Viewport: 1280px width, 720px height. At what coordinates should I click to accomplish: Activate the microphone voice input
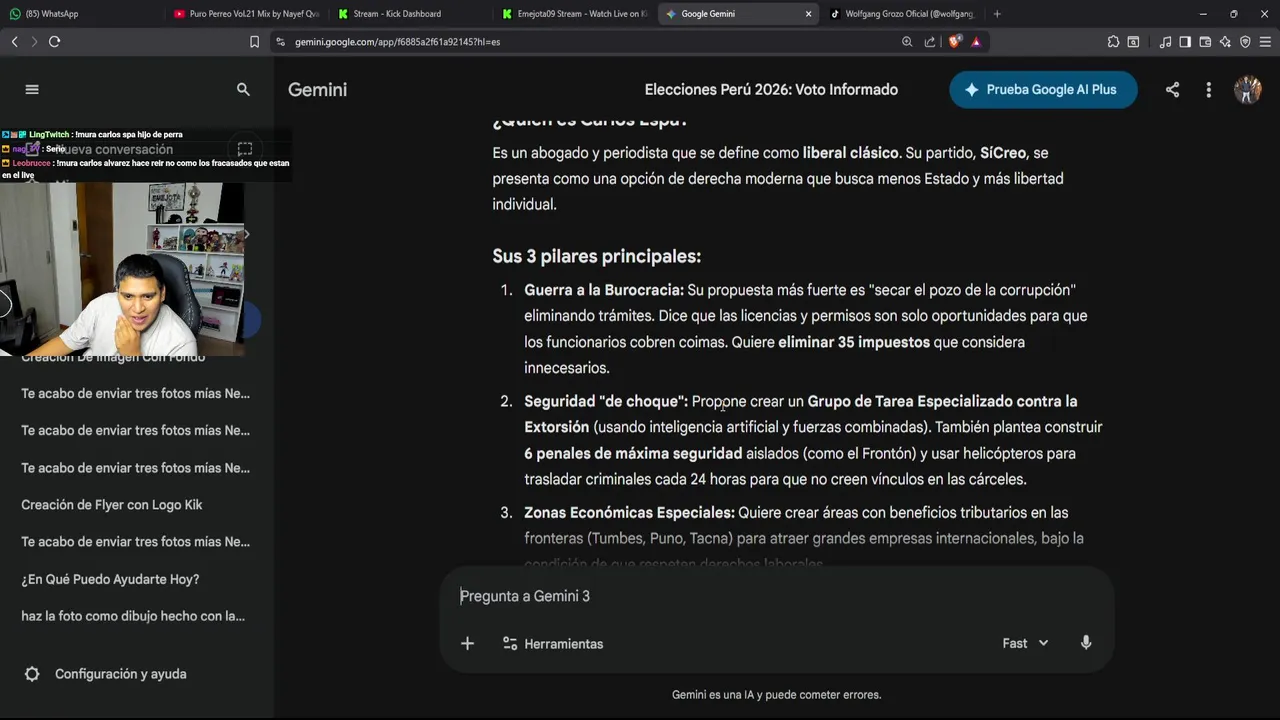pyautogui.click(x=1086, y=643)
